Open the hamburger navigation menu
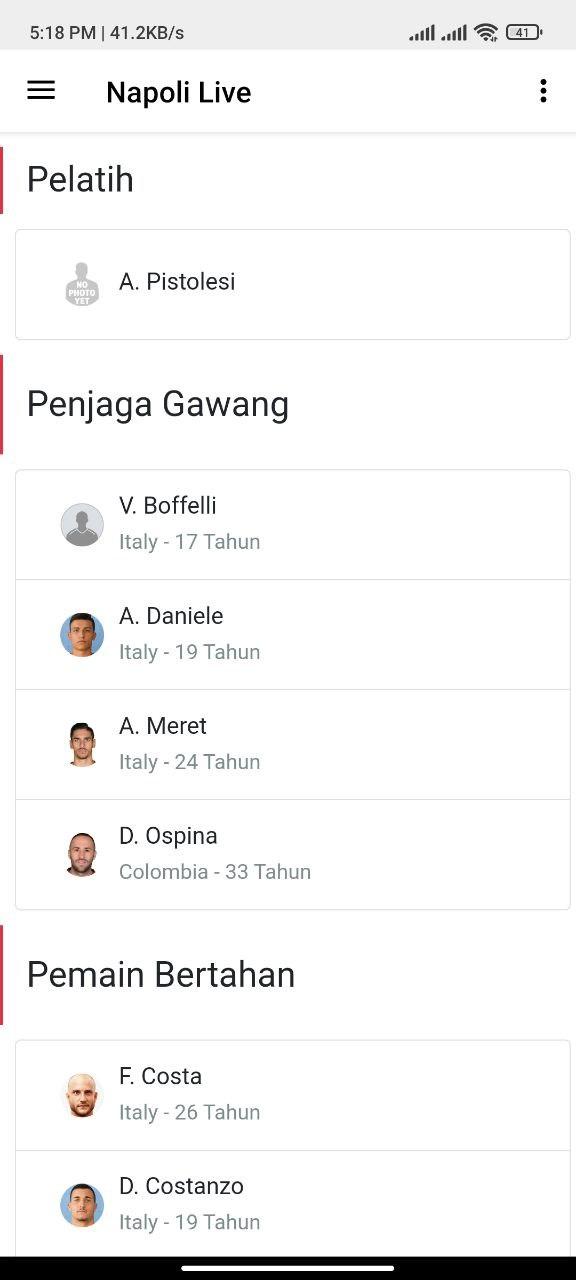 (x=41, y=91)
